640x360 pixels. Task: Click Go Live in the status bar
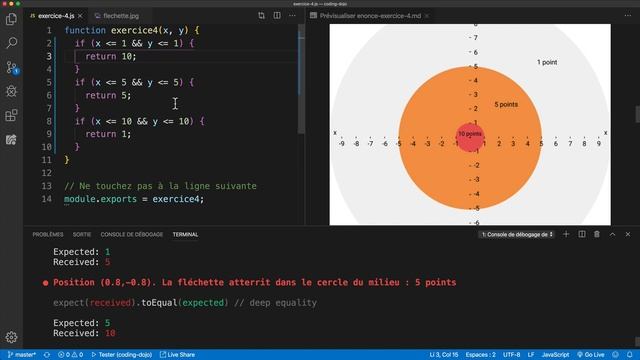pyautogui.click(x=591, y=355)
